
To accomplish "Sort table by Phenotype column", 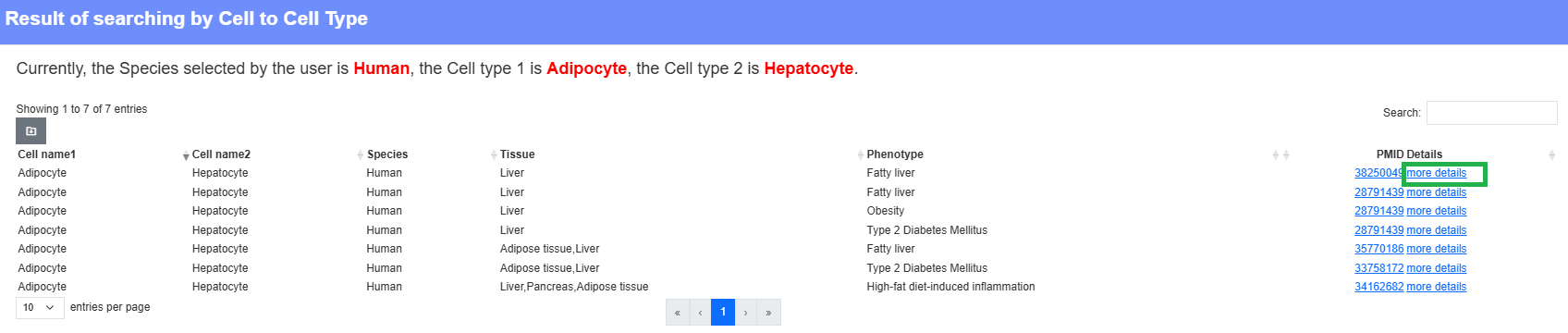I will [895, 154].
